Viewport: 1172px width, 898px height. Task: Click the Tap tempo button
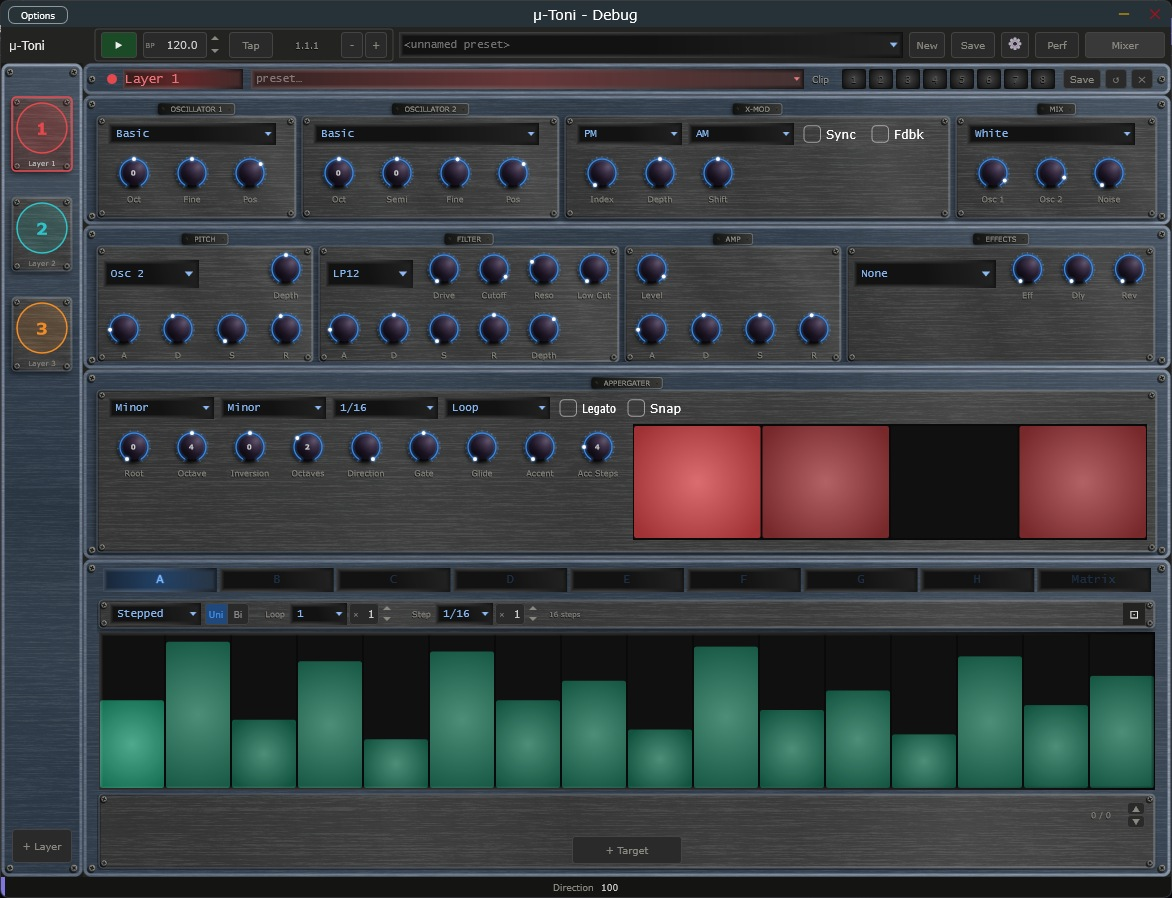[x=251, y=45]
